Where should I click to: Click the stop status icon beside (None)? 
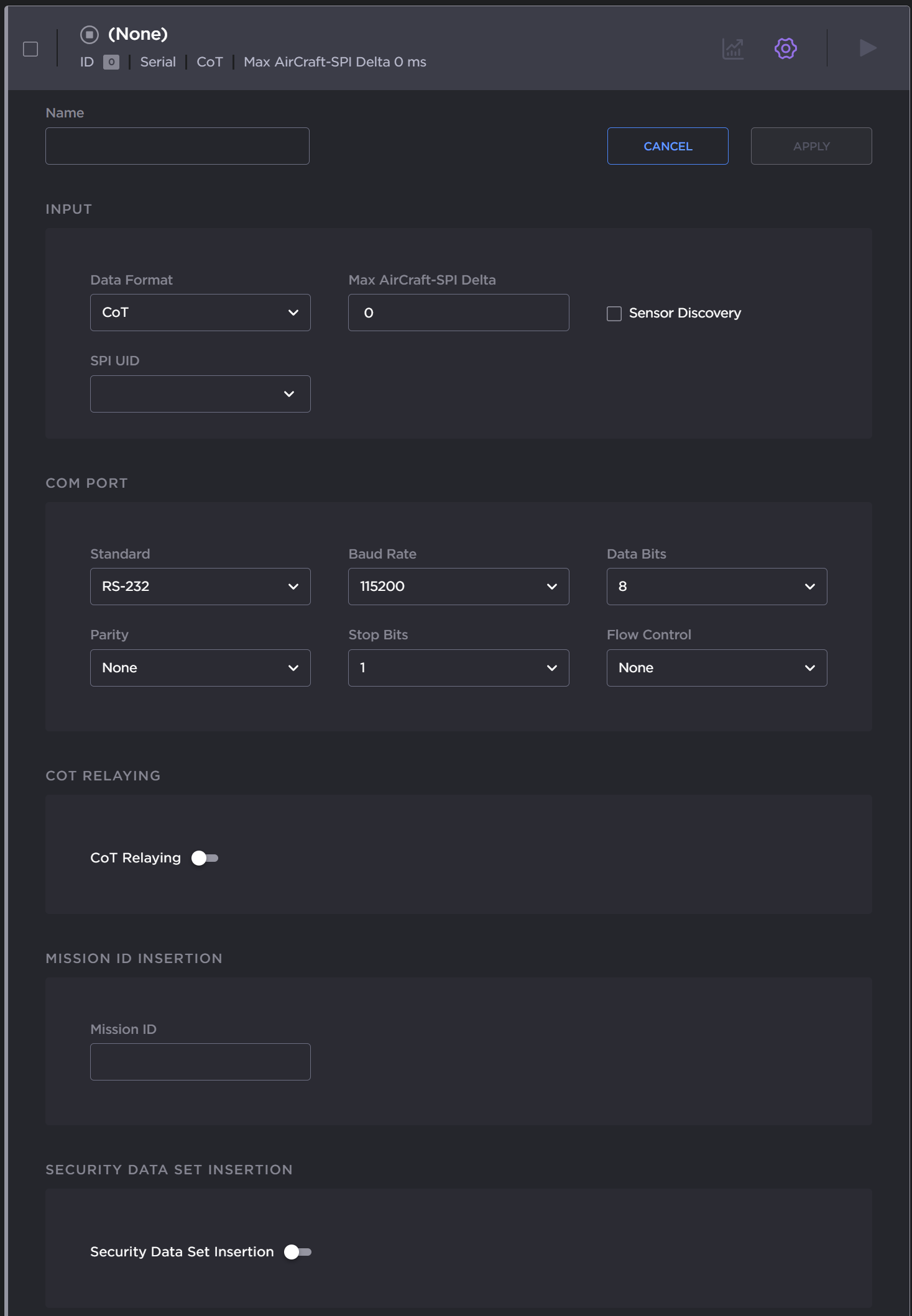90,35
